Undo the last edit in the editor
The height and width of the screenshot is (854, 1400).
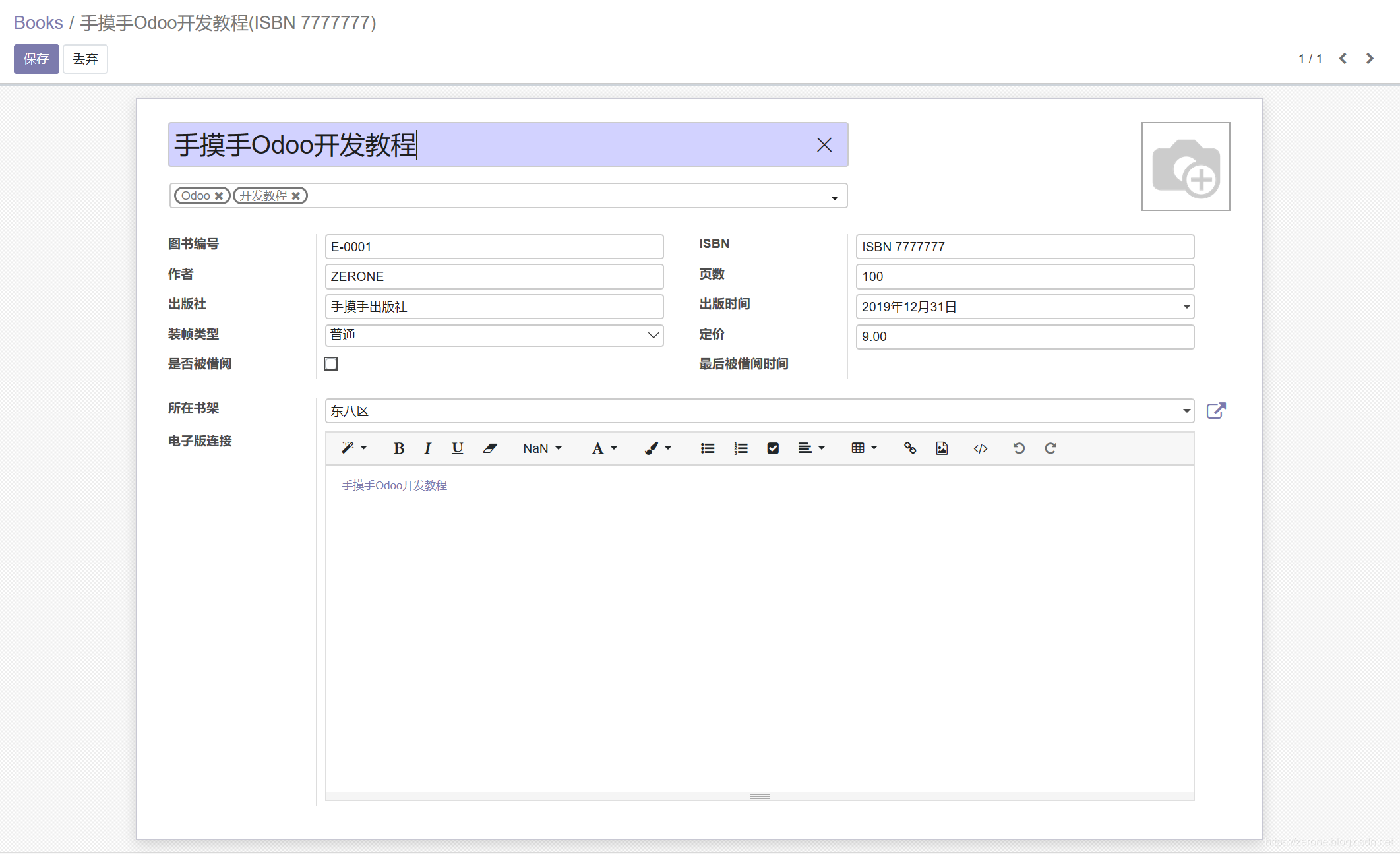click(x=1019, y=448)
